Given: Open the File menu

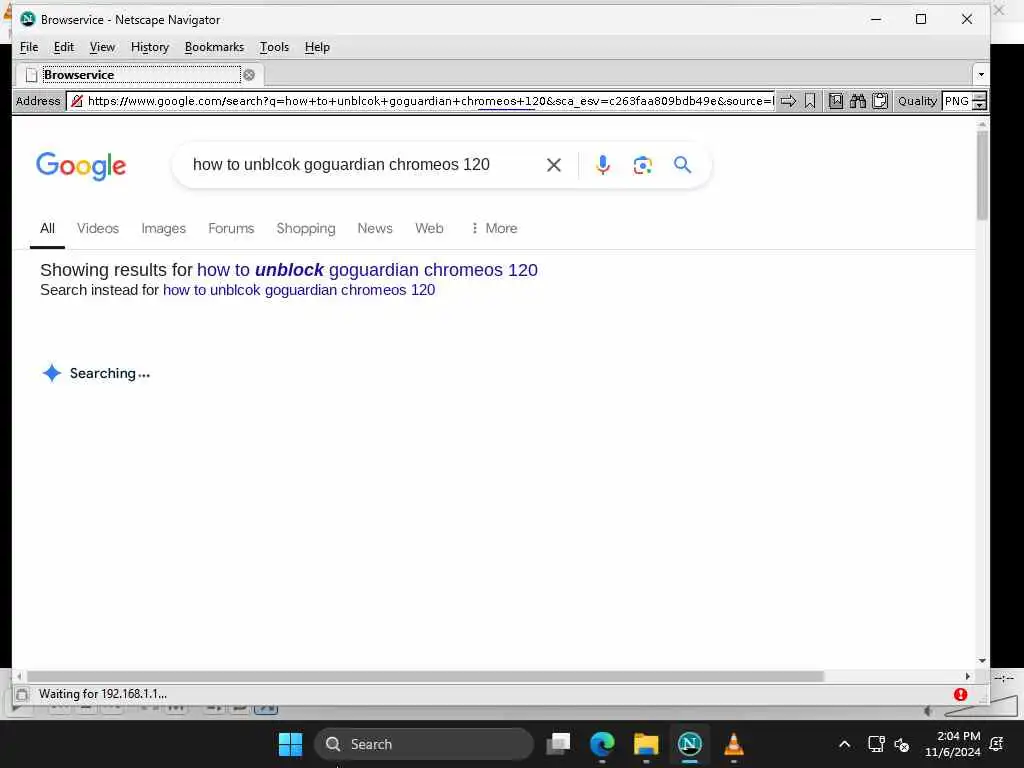Looking at the screenshot, I should click(x=29, y=47).
